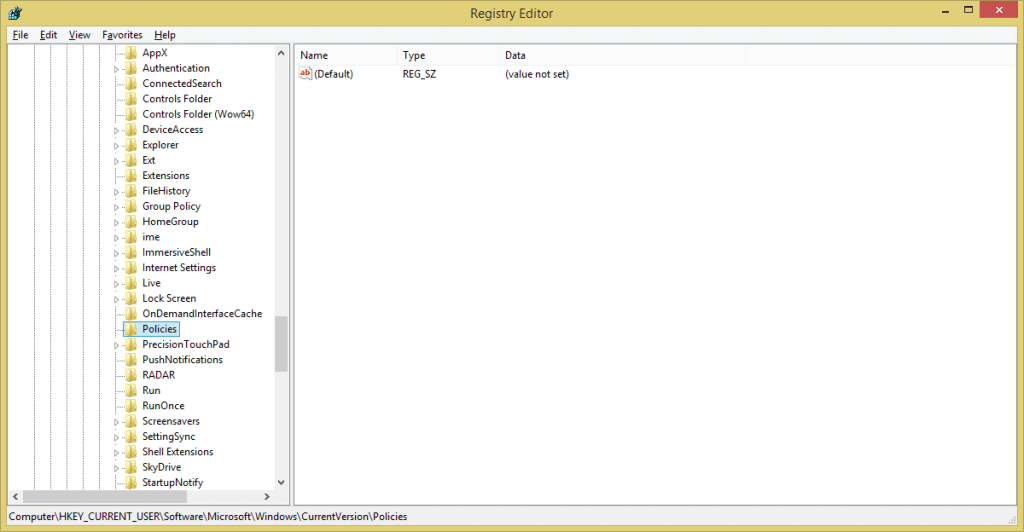The width and height of the screenshot is (1024, 532).
Task: Open the View menu
Action: pos(80,35)
